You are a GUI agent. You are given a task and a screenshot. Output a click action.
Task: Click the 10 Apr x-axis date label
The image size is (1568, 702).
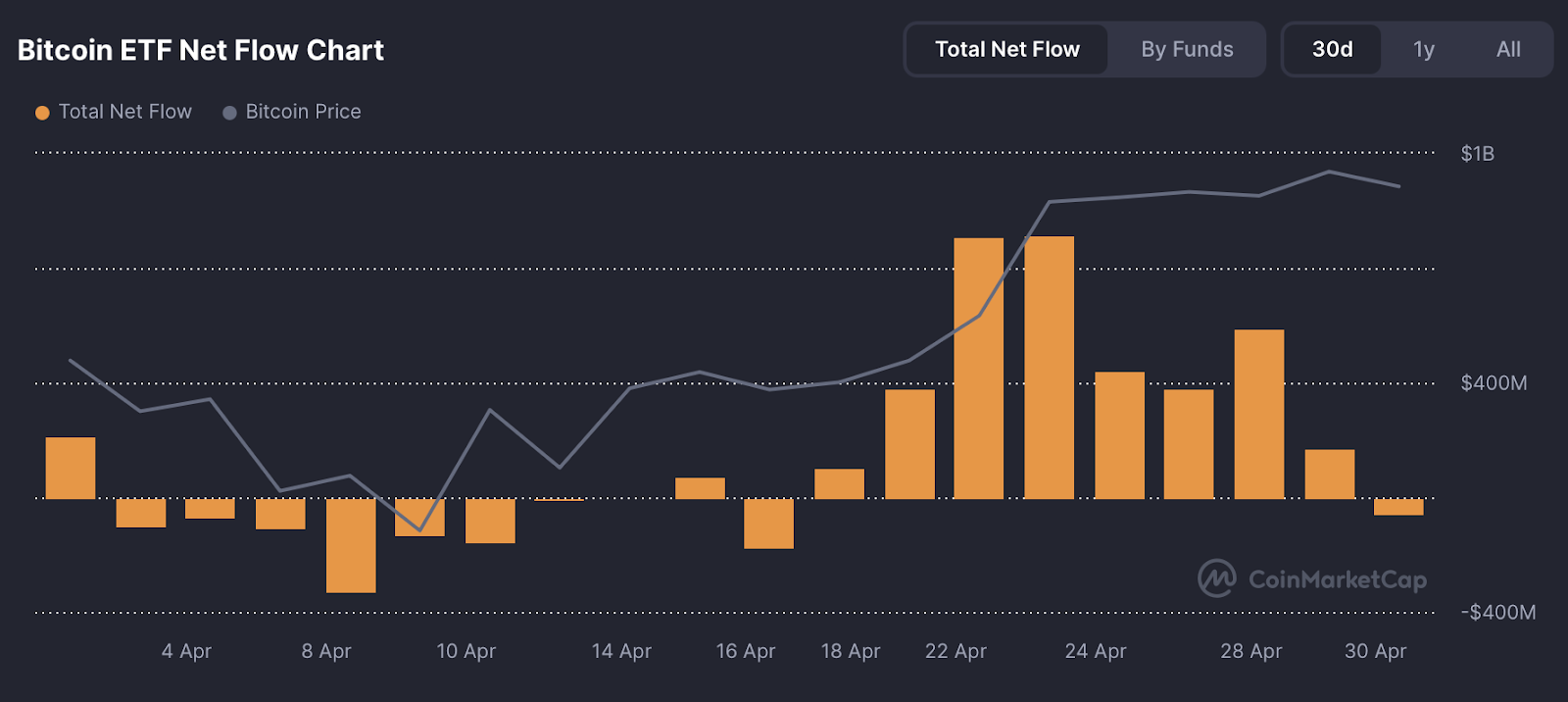[x=465, y=651]
